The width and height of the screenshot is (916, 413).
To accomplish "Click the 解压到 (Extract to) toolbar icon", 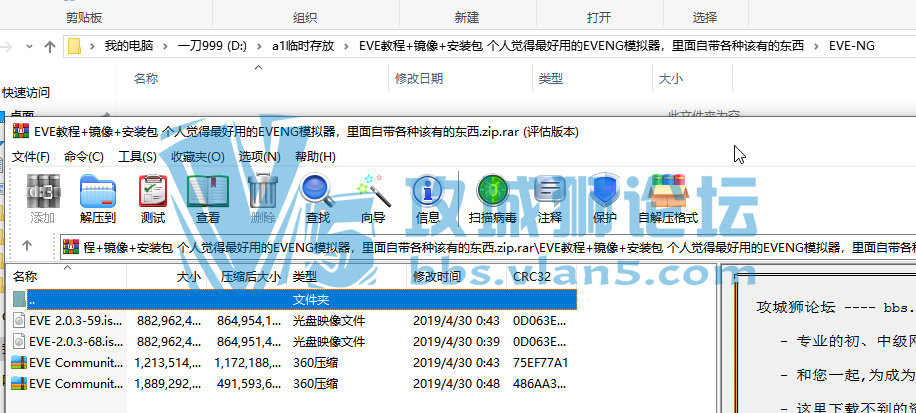I will click(x=98, y=191).
